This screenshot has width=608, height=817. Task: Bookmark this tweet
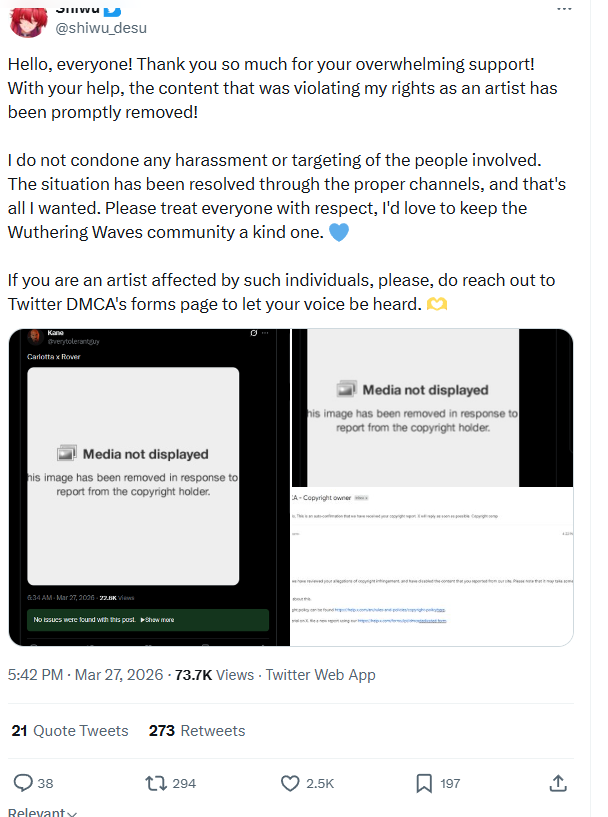point(424,783)
